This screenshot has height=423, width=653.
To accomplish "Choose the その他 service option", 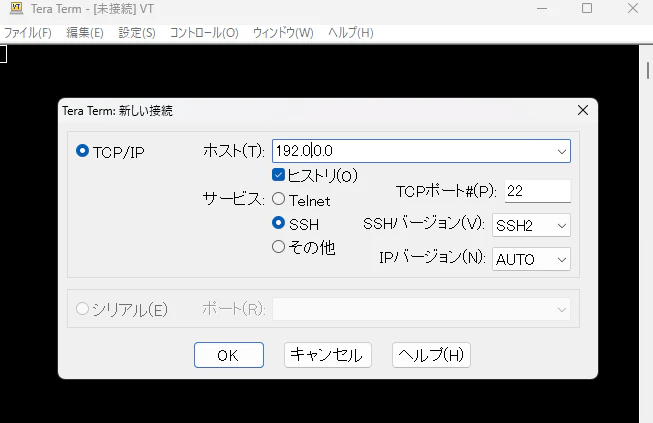I will (x=279, y=246).
